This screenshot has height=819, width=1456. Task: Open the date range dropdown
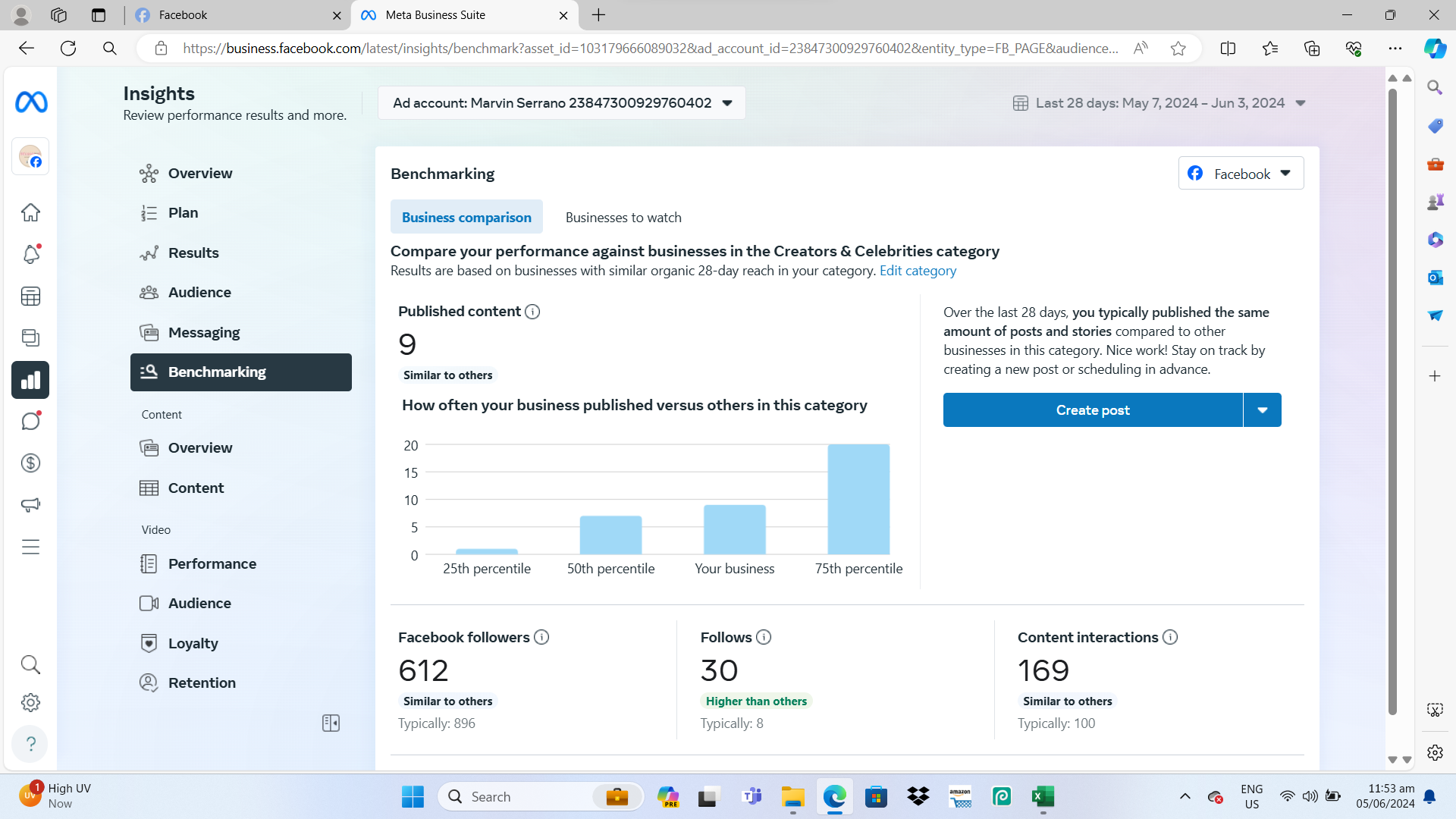point(1159,103)
